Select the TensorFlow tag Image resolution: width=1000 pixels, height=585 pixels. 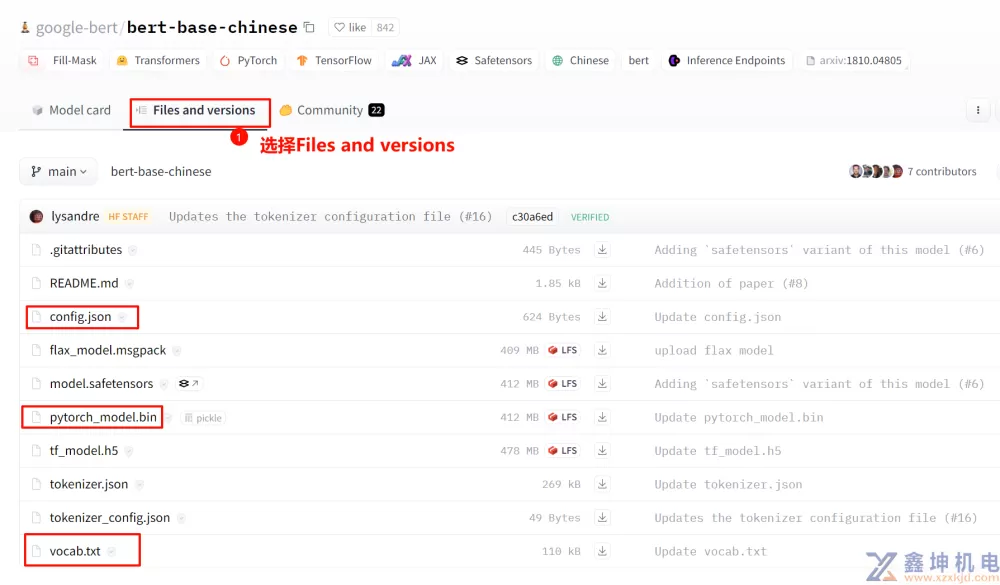[x=334, y=61]
